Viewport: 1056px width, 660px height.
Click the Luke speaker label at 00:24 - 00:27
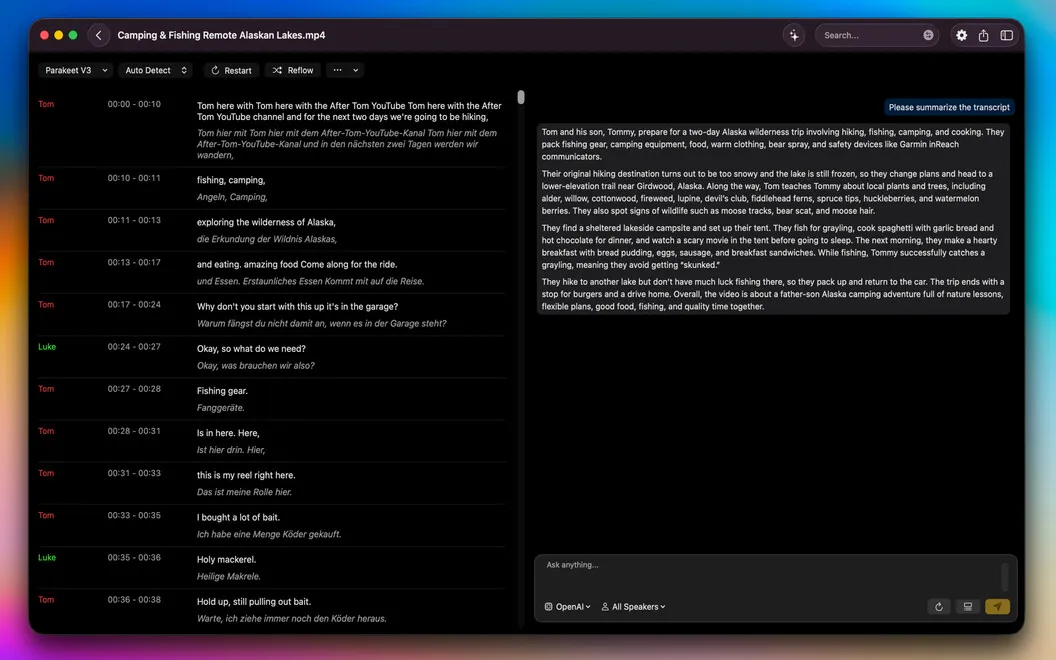click(x=47, y=347)
